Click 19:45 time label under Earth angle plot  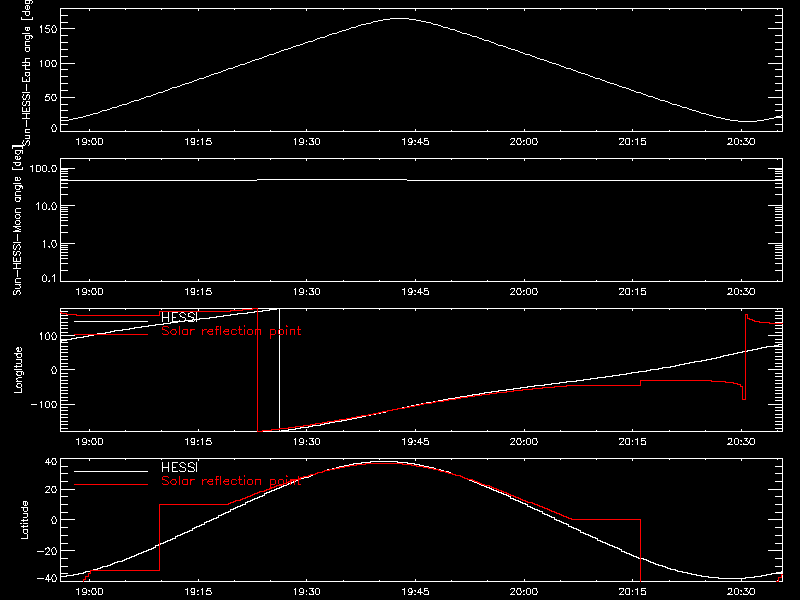pos(415,142)
